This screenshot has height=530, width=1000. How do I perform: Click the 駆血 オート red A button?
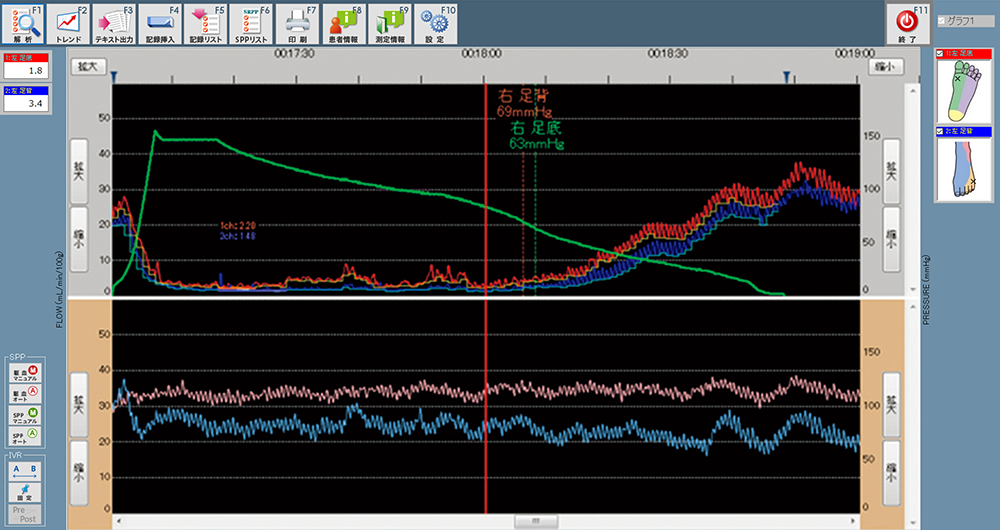pyautogui.click(x=27, y=394)
